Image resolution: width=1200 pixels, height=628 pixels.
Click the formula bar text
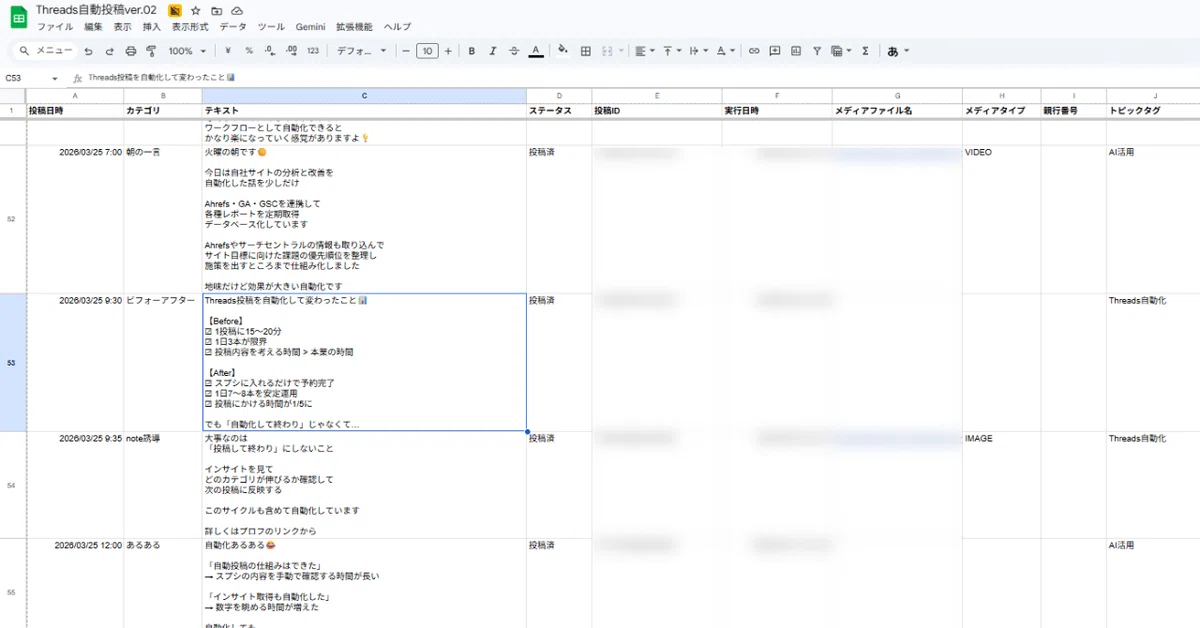(160, 77)
